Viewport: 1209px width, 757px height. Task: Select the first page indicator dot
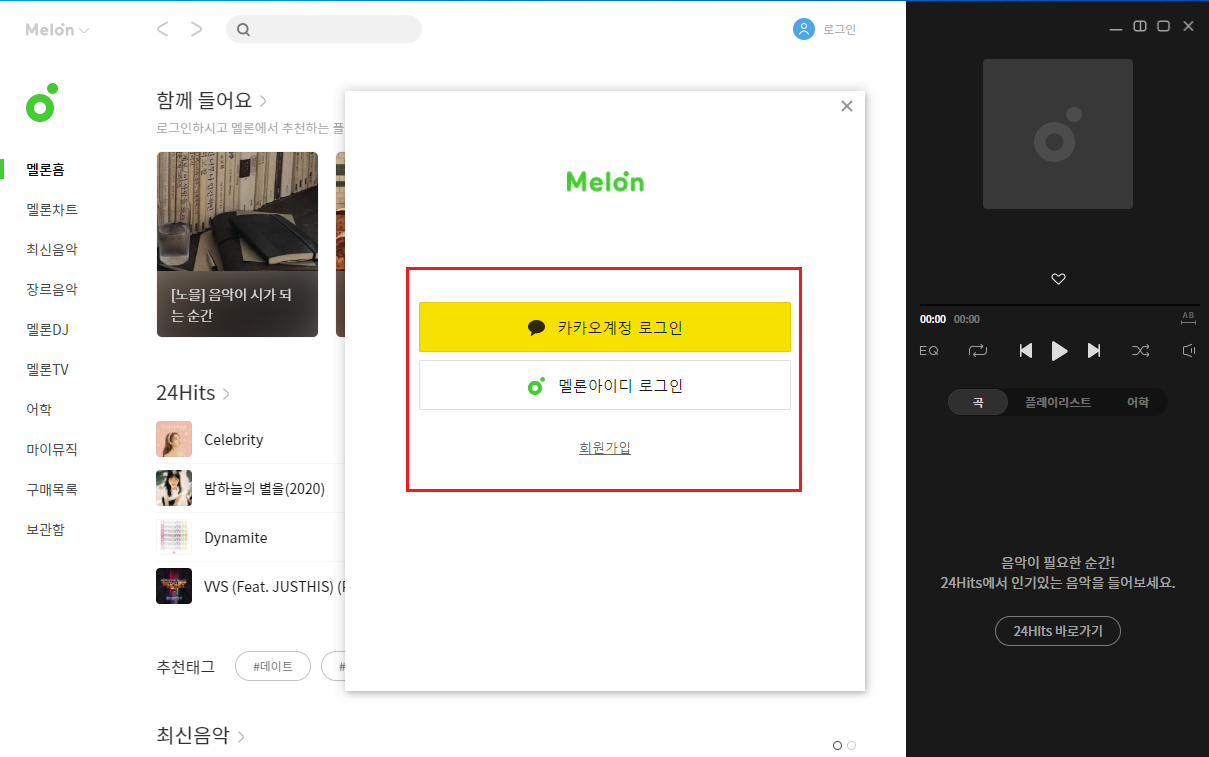[837, 745]
